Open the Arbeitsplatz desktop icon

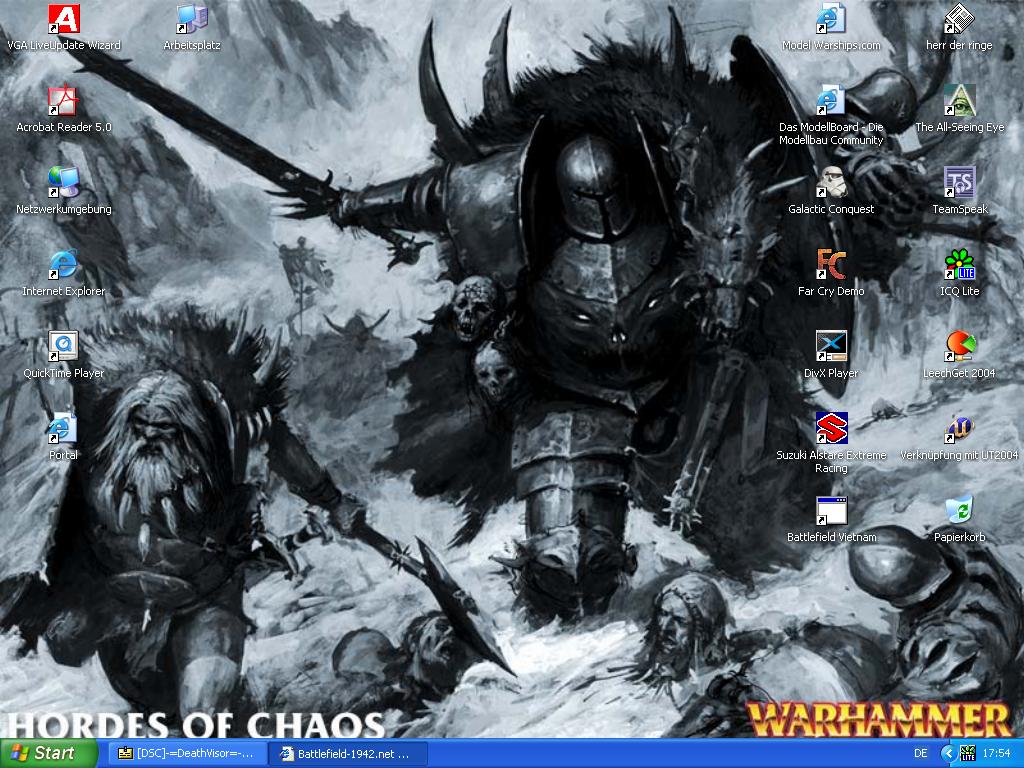point(191,20)
